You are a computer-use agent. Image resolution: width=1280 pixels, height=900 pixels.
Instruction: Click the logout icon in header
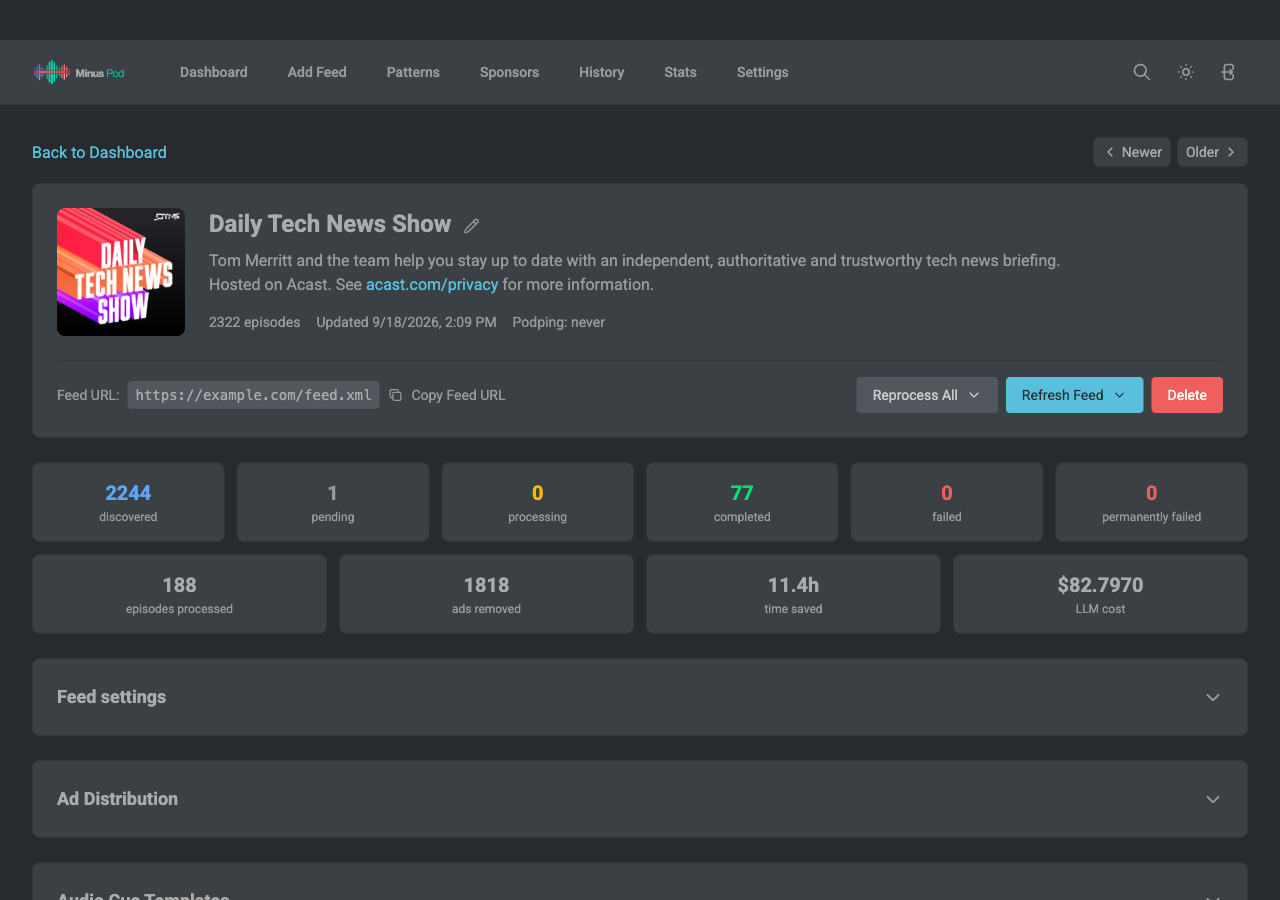tap(1229, 72)
